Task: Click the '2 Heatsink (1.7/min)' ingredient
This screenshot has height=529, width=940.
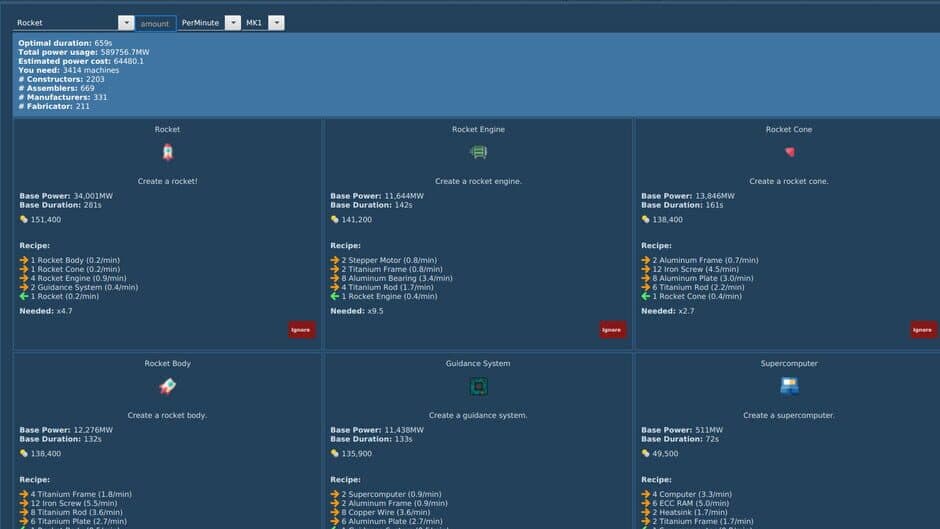Action: click(689, 512)
